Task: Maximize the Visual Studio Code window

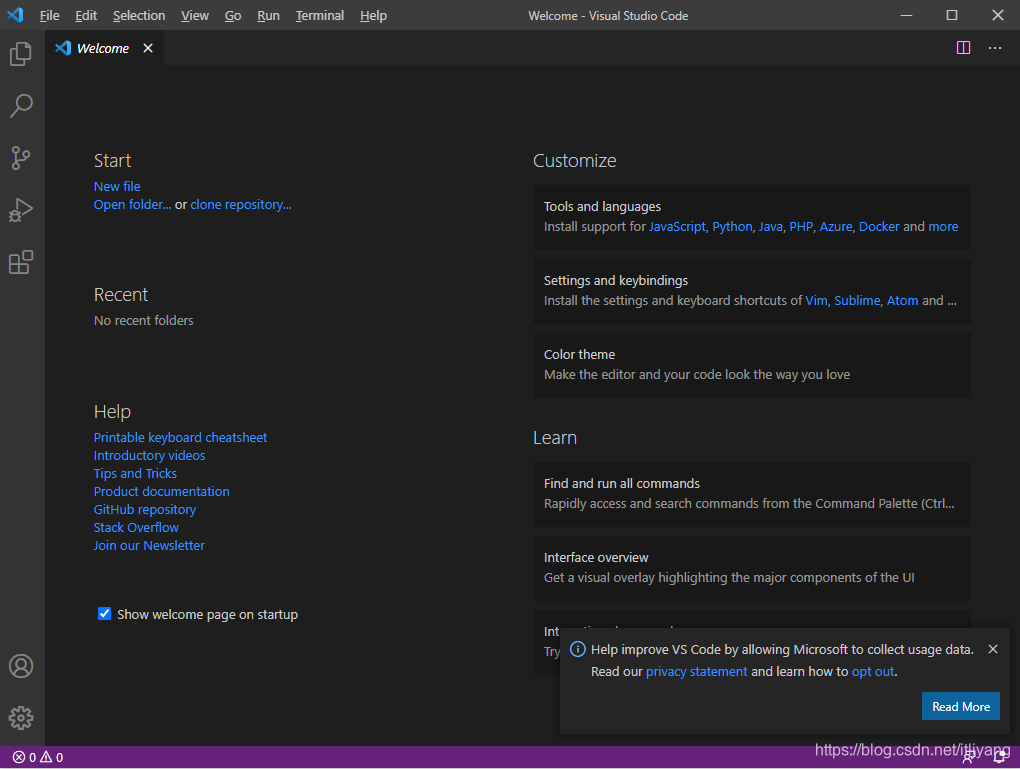Action: tap(952, 15)
